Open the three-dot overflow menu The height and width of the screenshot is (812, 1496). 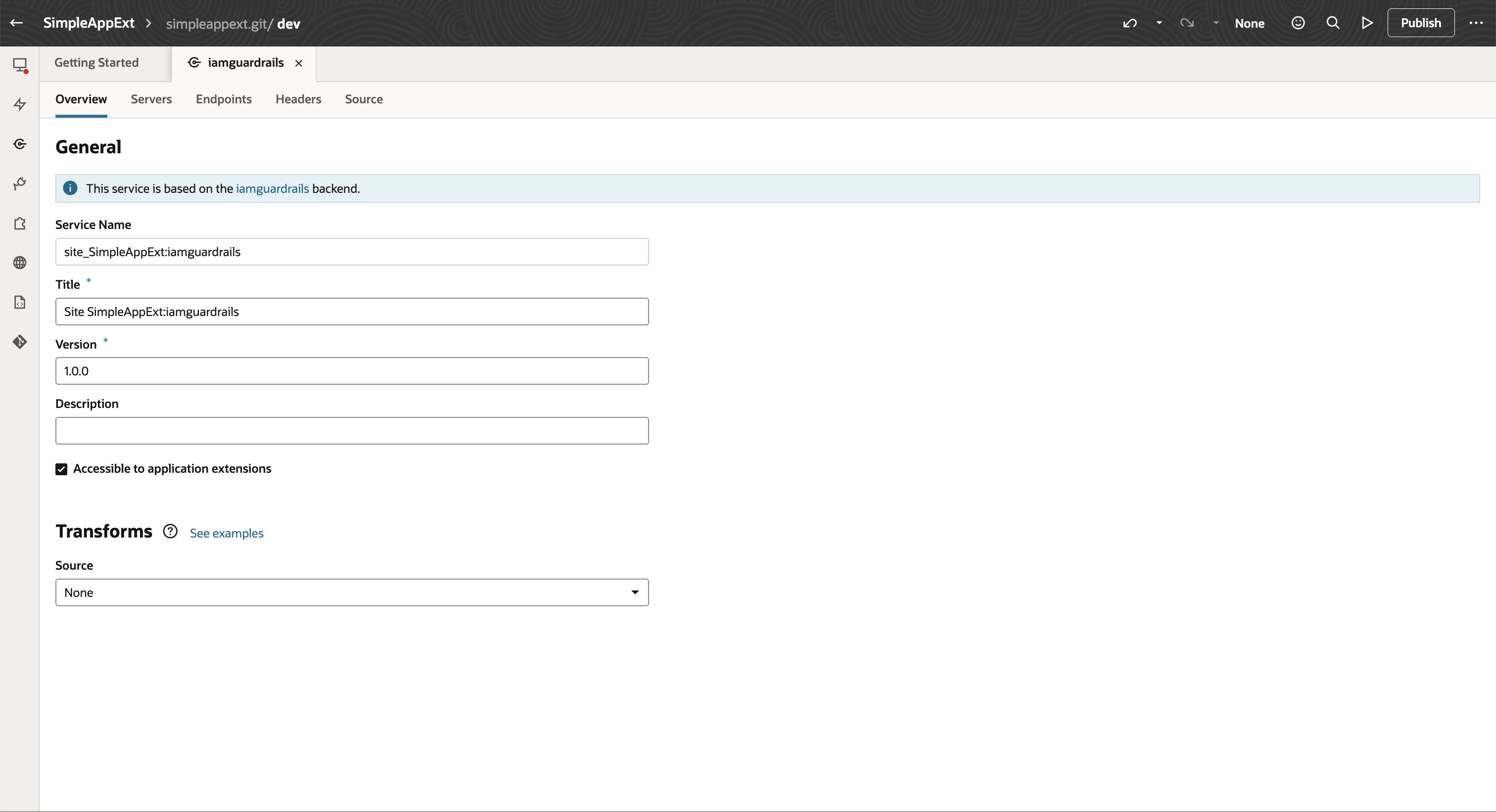(1475, 23)
